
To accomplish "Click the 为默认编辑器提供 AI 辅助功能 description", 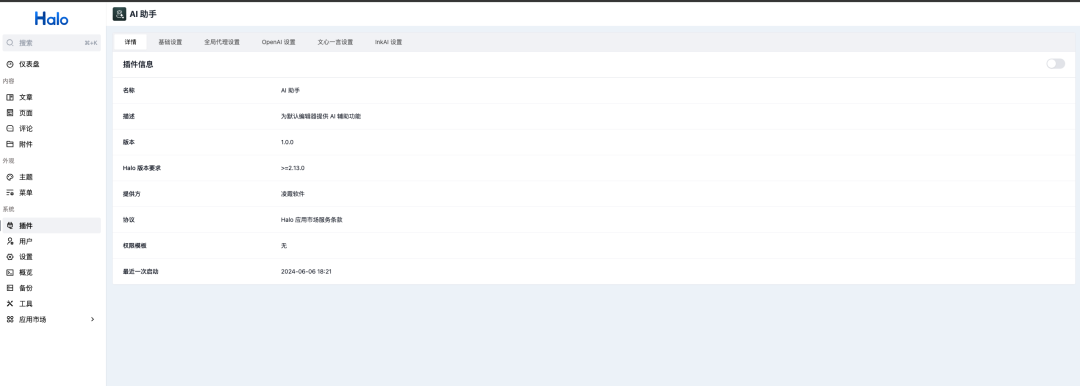I will pyautogui.click(x=320, y=116).
